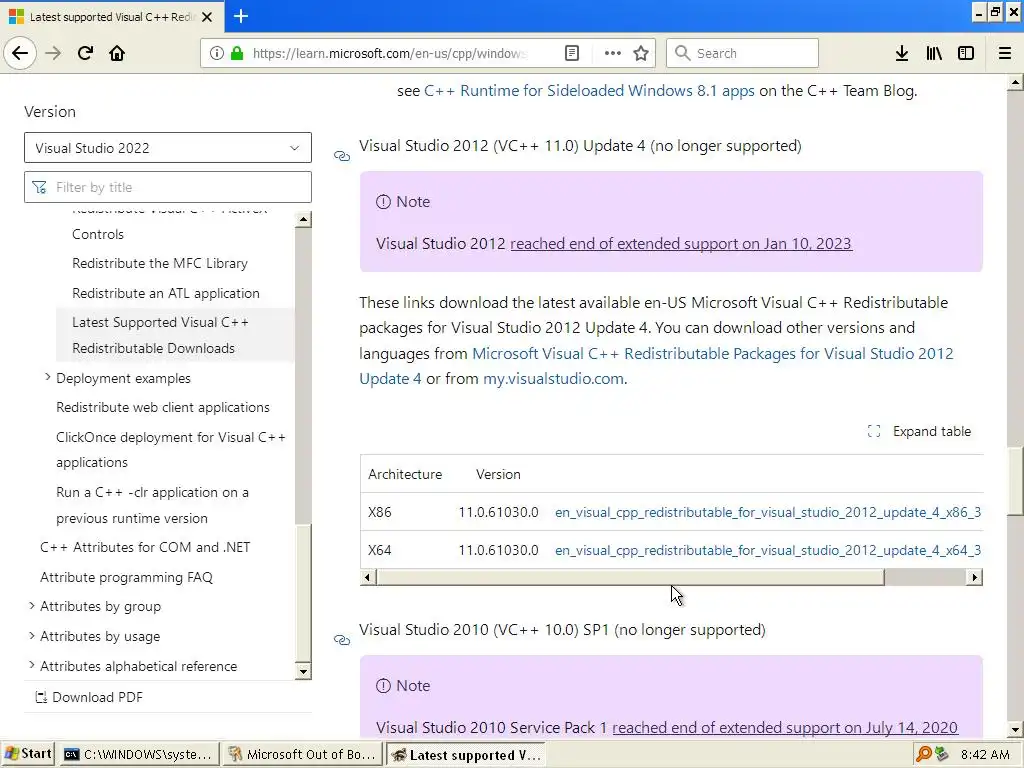Open my.visualstudio.com link
The image size is (1024, 768).
click(553, 379)
